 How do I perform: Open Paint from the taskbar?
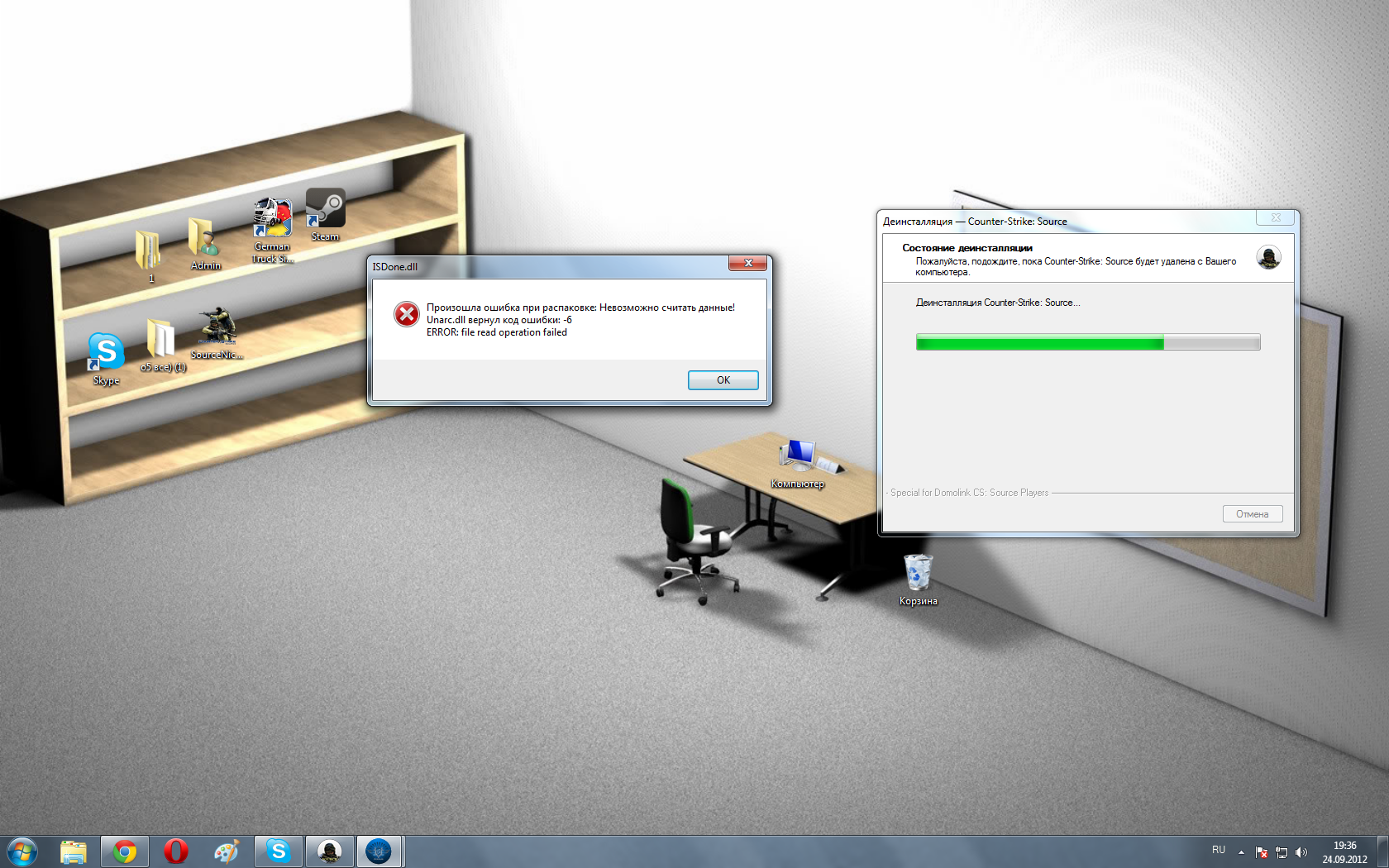click(x=226, y=851)
